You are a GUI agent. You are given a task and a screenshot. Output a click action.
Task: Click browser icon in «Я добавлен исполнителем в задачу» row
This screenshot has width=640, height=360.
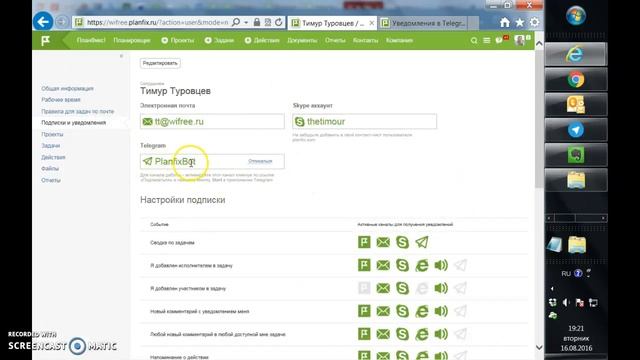tap(422, 265)
